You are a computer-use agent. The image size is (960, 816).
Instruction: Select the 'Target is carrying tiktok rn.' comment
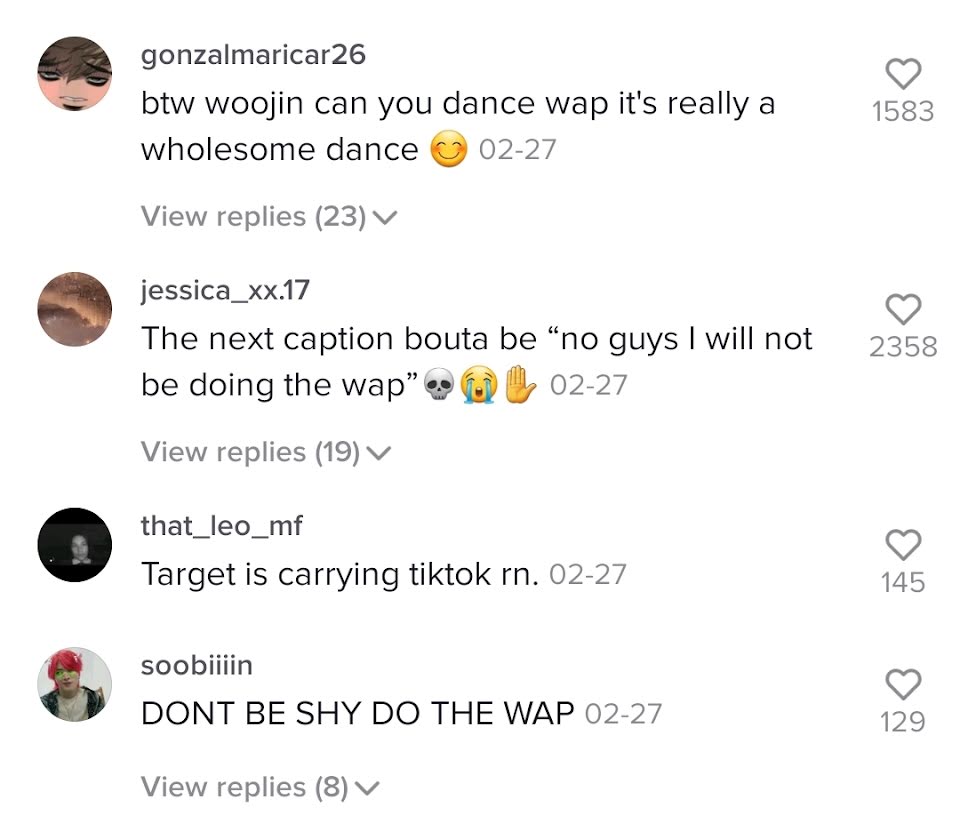pyautogui.click(x=340, y=574)
